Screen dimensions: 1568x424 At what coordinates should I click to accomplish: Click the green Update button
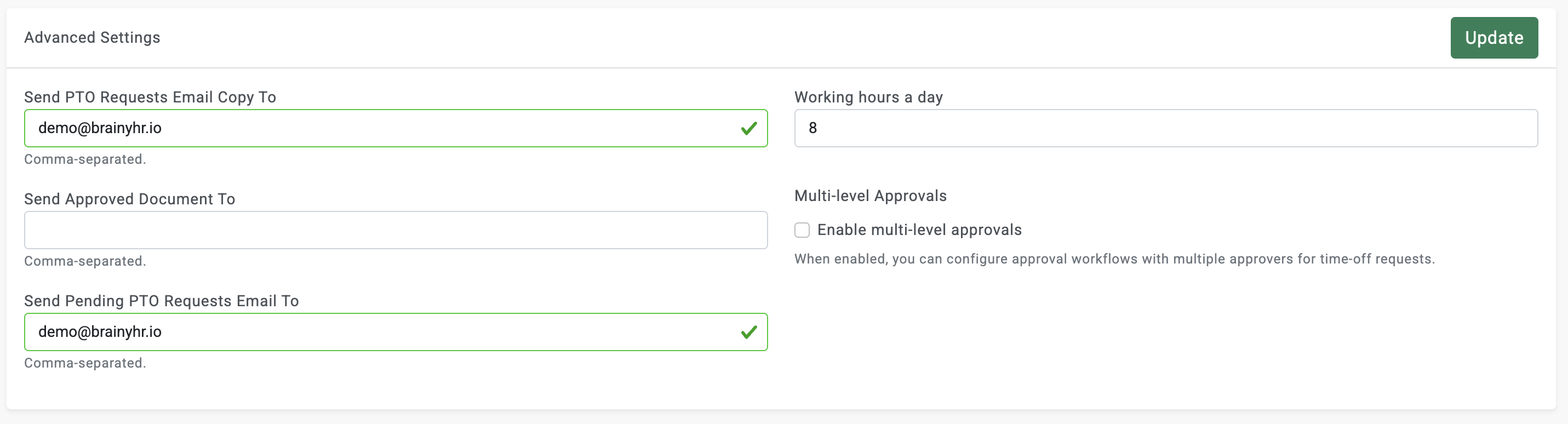(1493, 38)
